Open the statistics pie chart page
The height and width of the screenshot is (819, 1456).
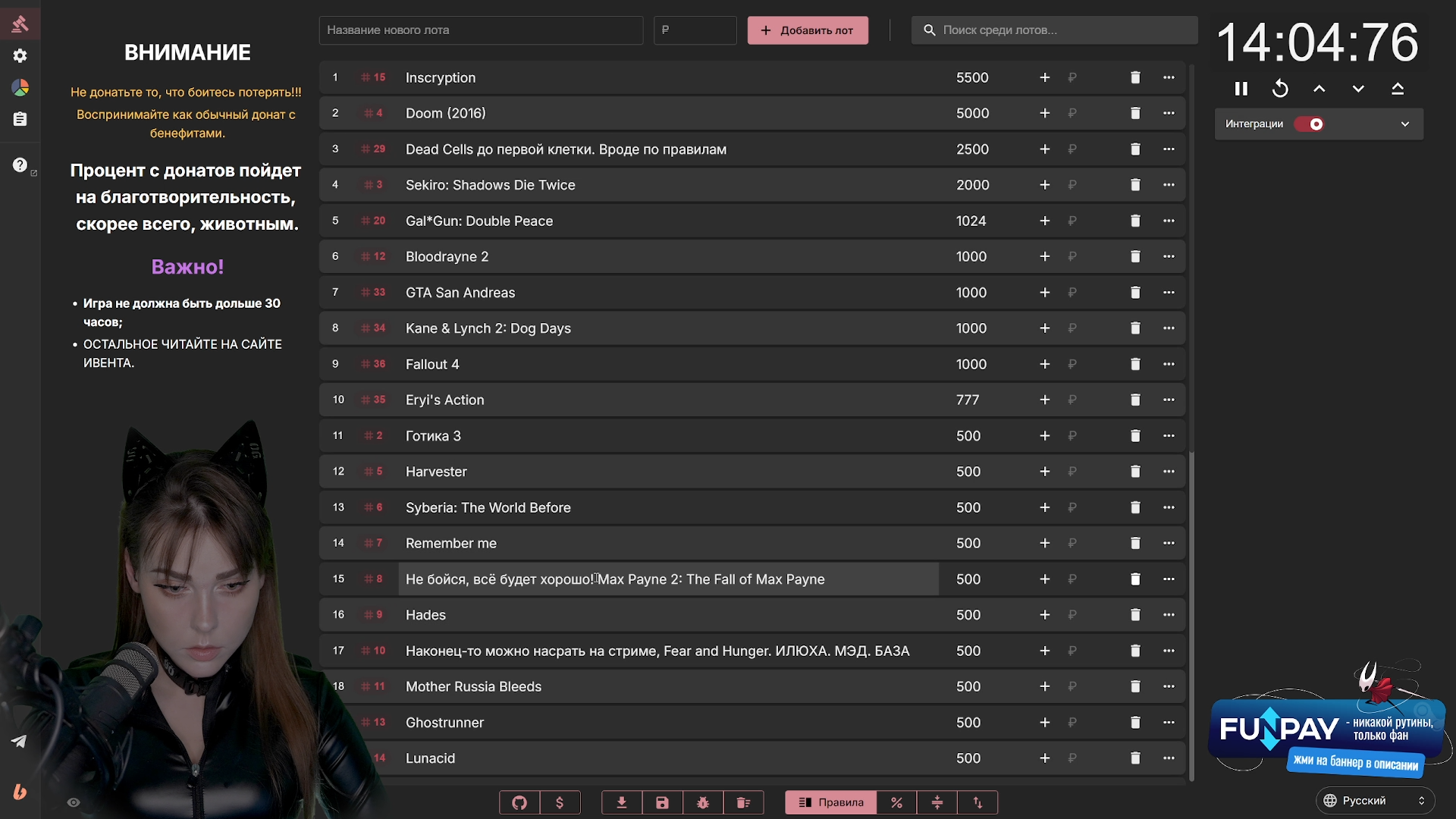(20, 88)
